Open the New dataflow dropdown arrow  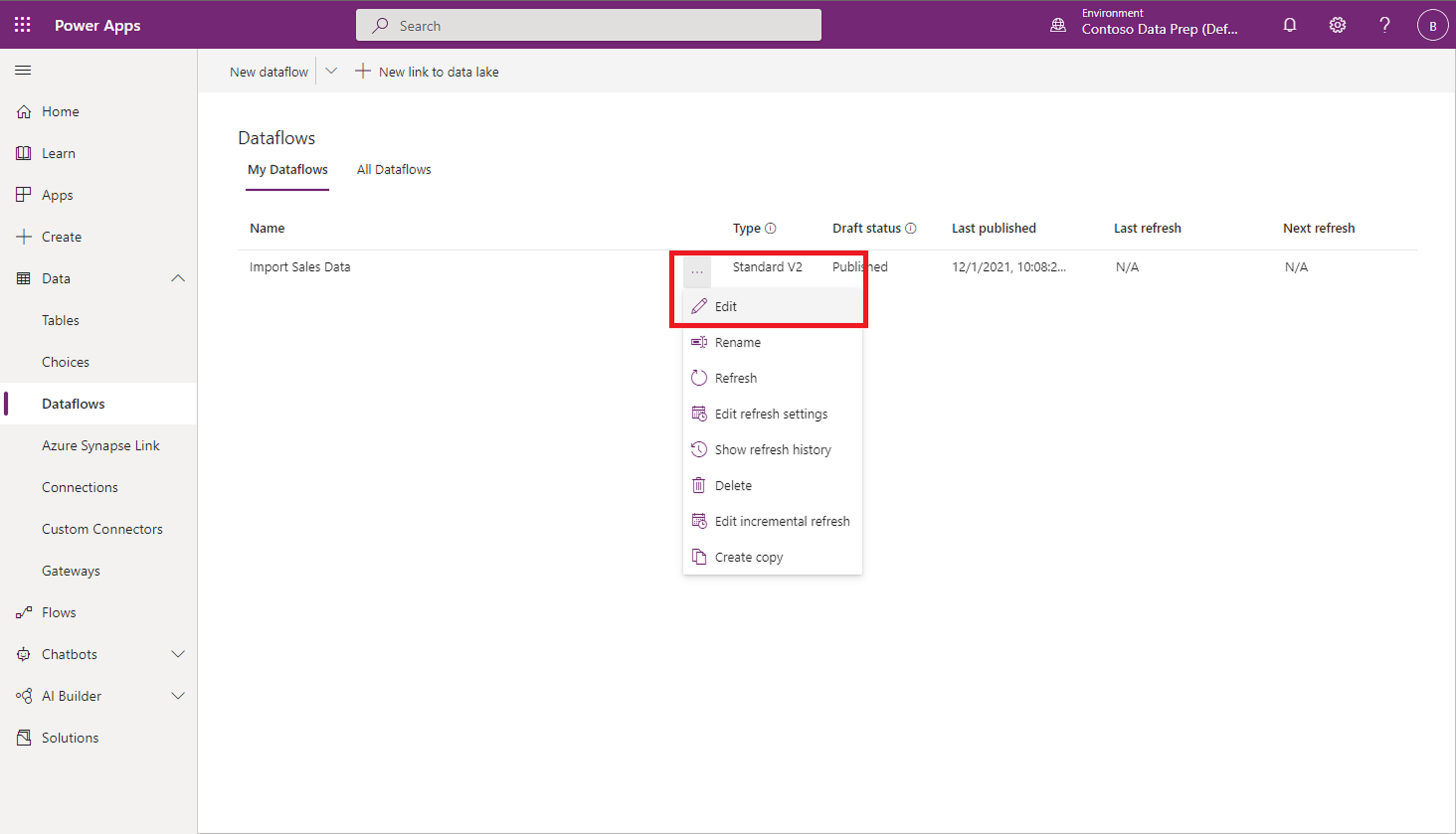tap(331, 71)
